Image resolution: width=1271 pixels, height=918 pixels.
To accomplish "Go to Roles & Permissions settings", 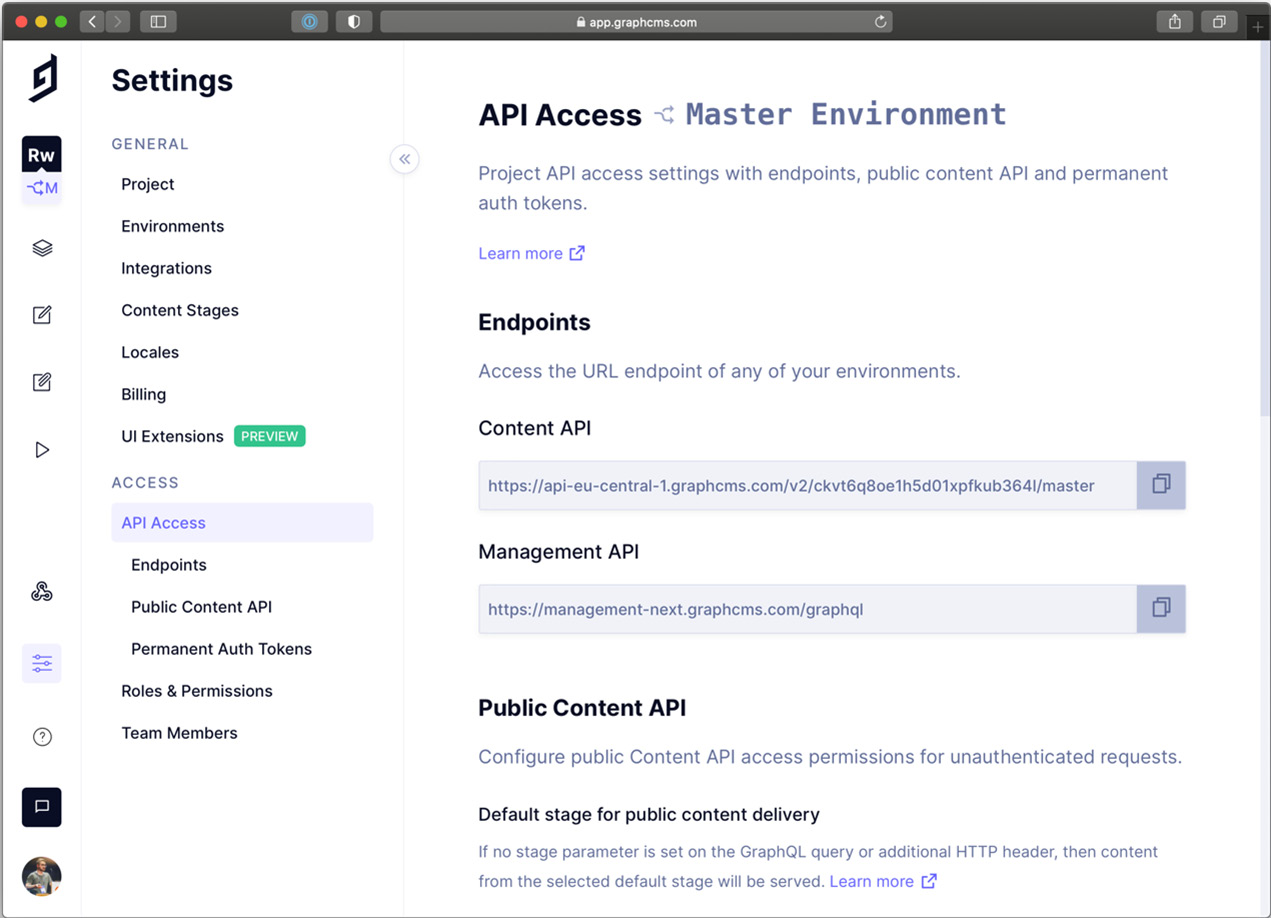I will click(x=196, y=690).
